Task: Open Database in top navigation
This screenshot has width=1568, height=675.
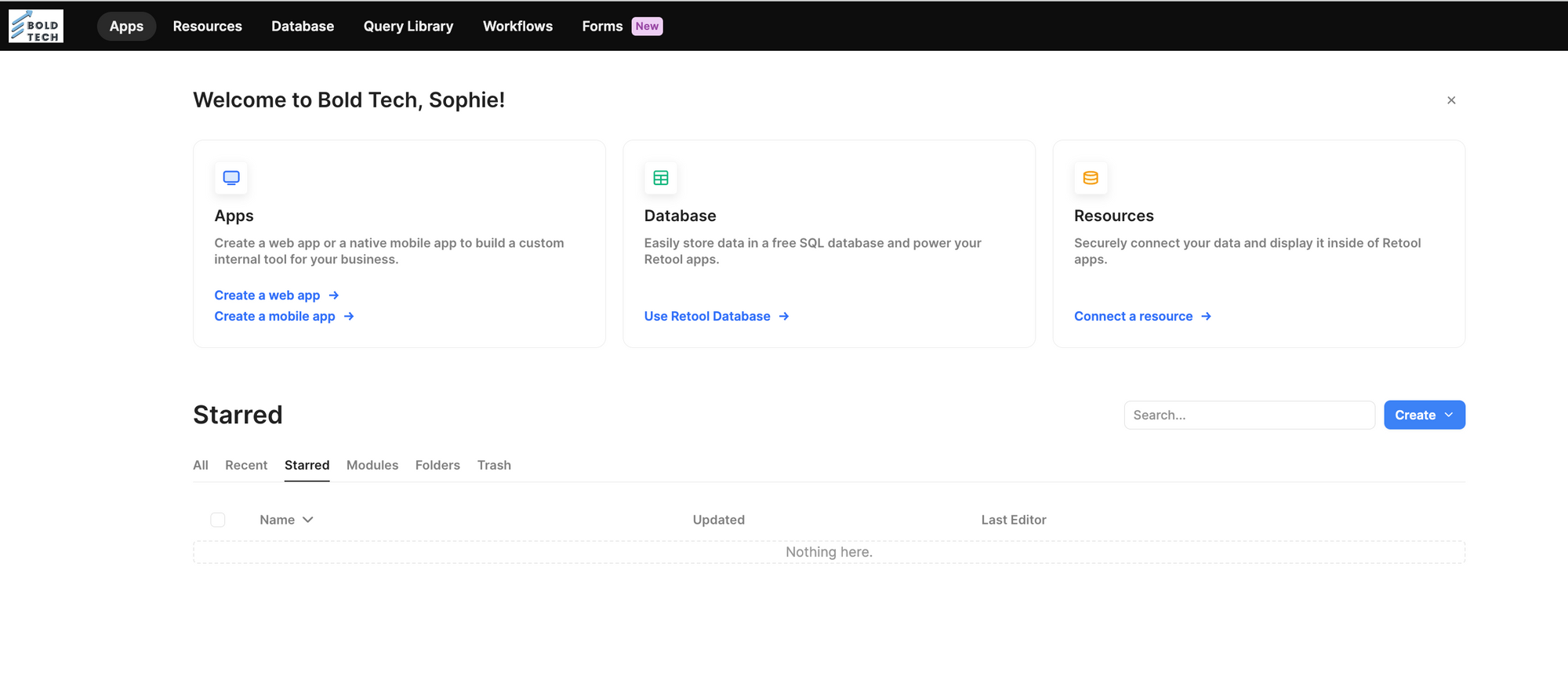Action: pyautogui.click(x=303, y=27)
